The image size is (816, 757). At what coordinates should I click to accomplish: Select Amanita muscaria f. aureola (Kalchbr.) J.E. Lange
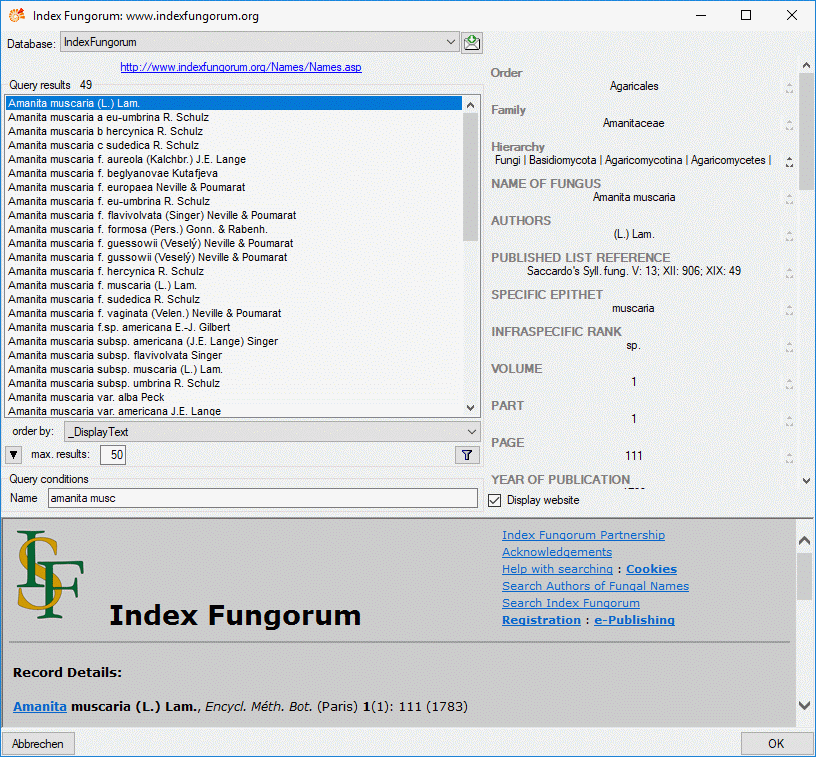tap(234, 159)
